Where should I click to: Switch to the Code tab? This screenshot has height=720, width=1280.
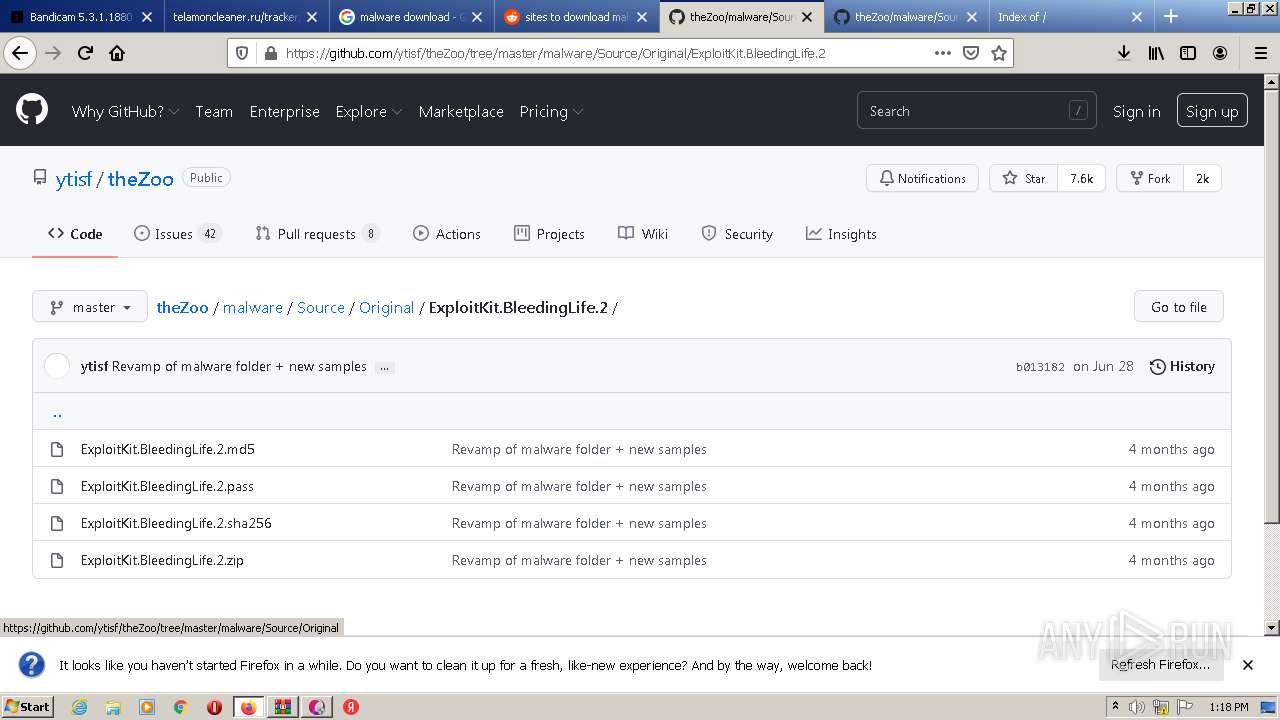click(75, 234)
